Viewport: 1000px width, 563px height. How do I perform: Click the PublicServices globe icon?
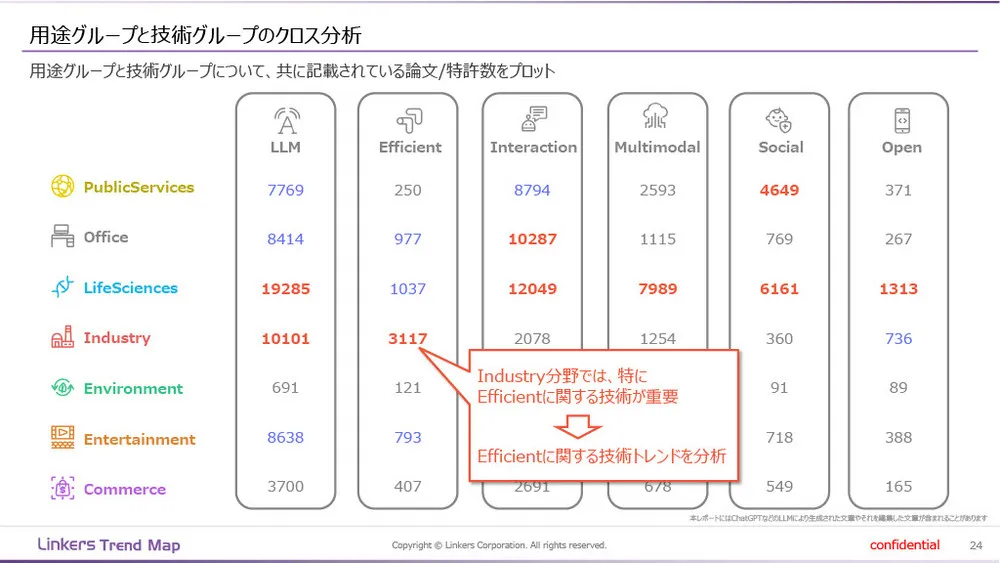(62, 186)
